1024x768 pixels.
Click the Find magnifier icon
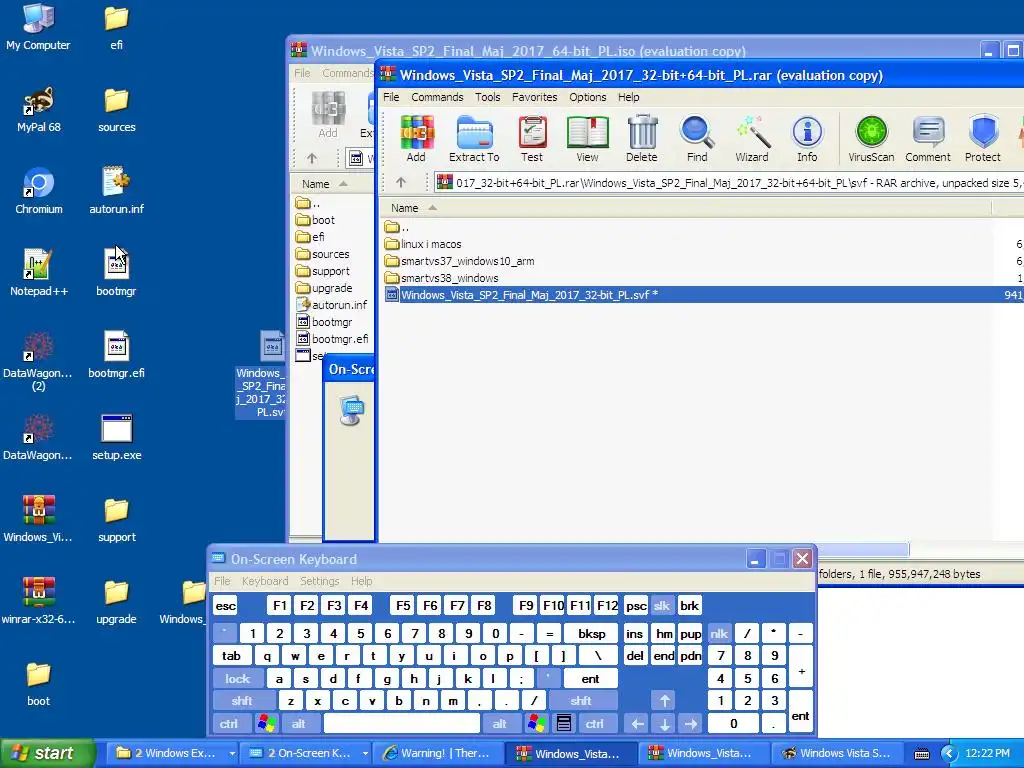click(697, 138)
